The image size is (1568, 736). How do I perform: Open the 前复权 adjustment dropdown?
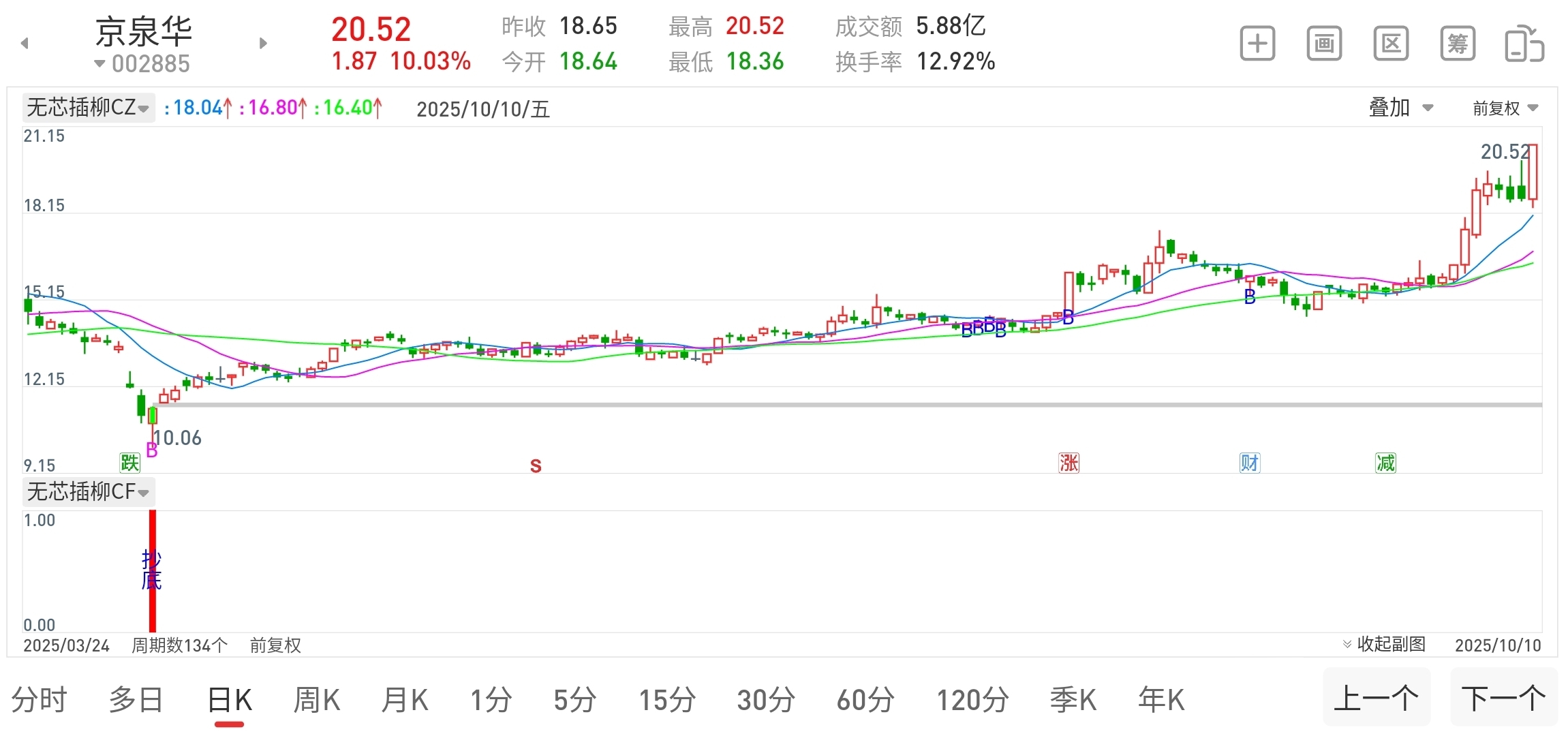(x=1505, y=108)
